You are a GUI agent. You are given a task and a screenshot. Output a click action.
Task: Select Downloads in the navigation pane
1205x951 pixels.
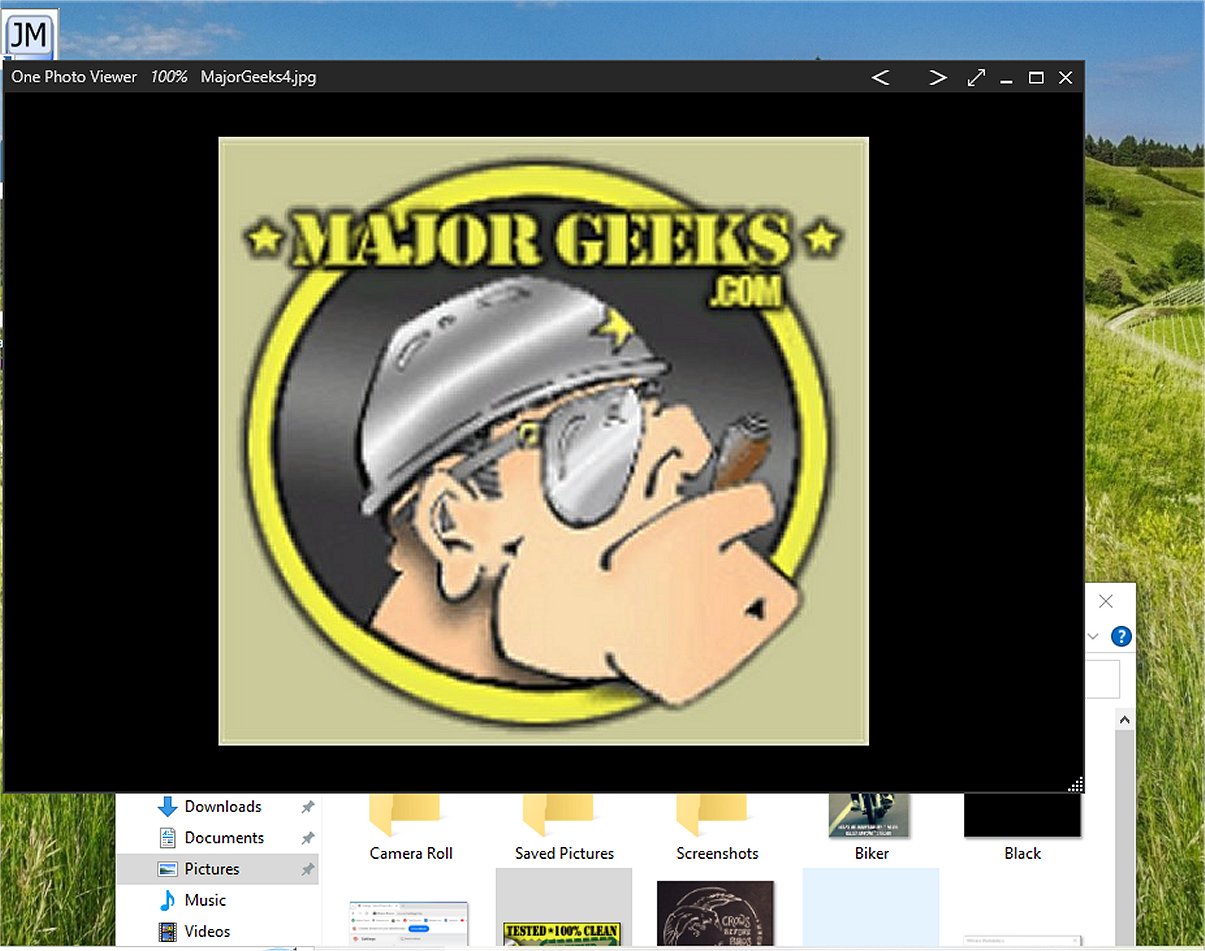pos(222,806)
